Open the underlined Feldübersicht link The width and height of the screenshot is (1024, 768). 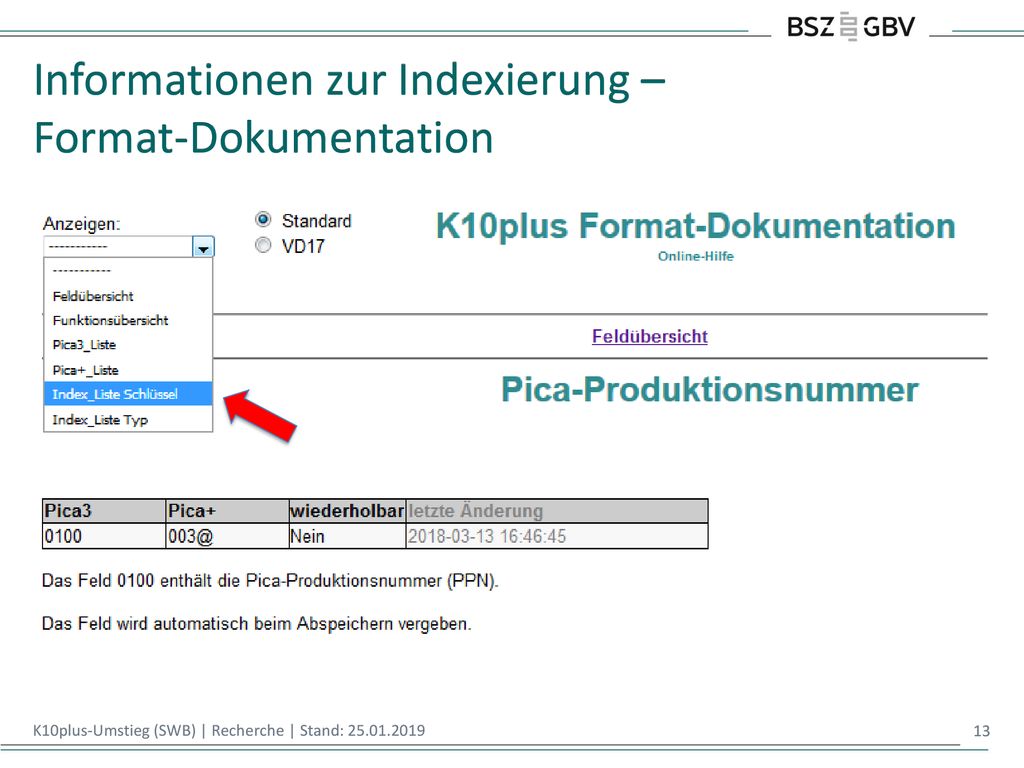coord(650,336)
